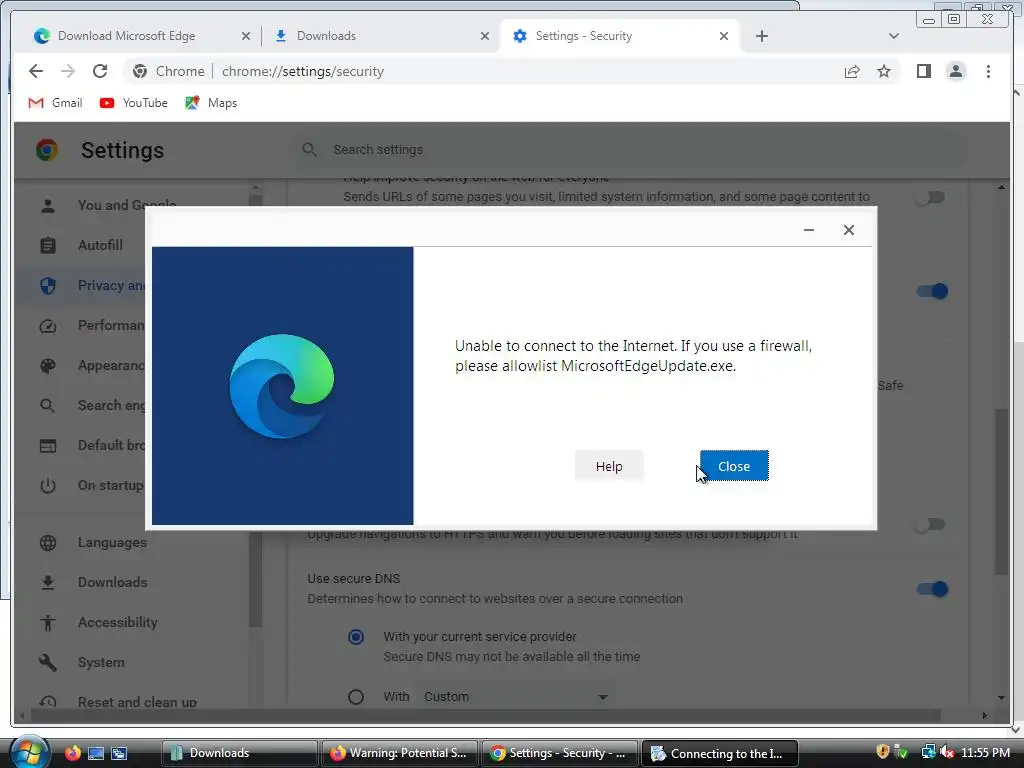Click the 11:55 PM taskbar clock
Image resolution: width=1024 pixels, height=768 pixels.
pos(985,752)
